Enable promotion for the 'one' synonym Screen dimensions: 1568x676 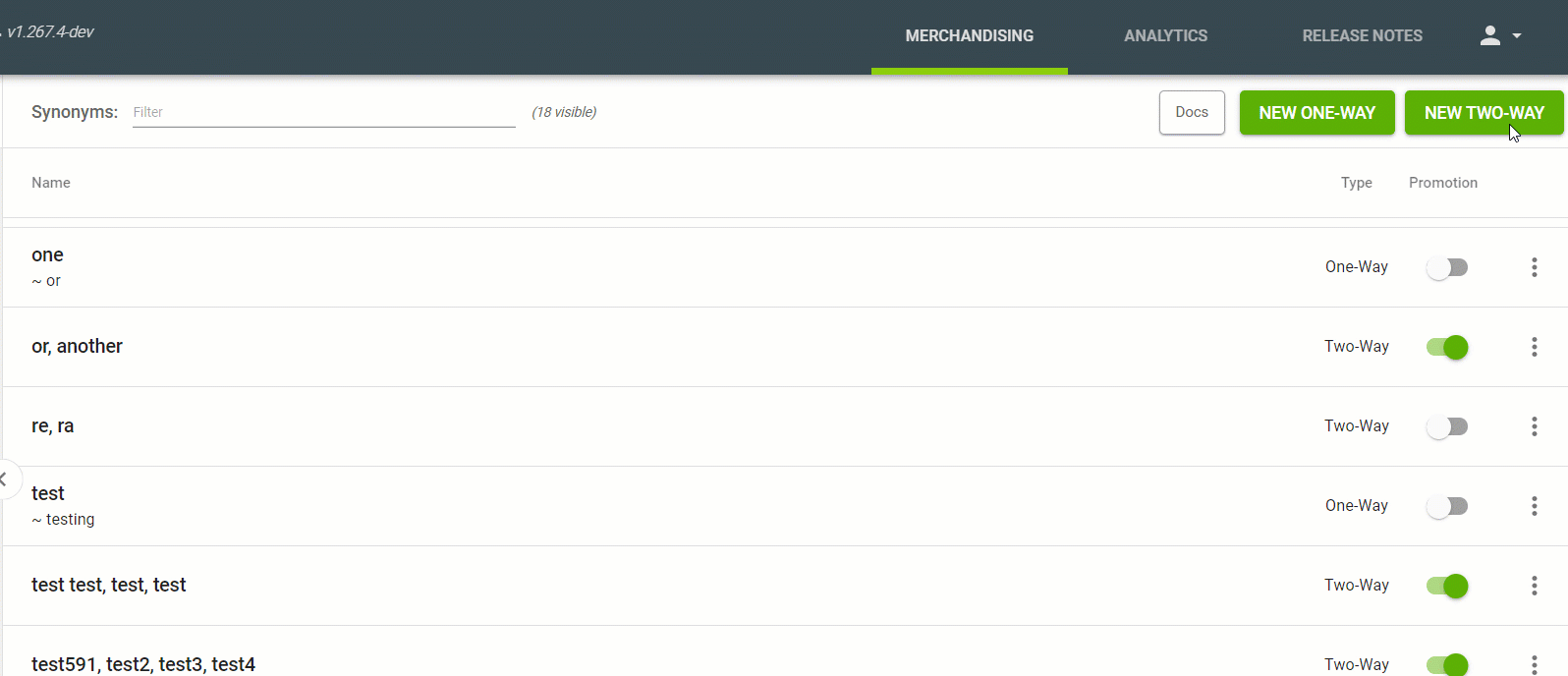coord(1447,267)
